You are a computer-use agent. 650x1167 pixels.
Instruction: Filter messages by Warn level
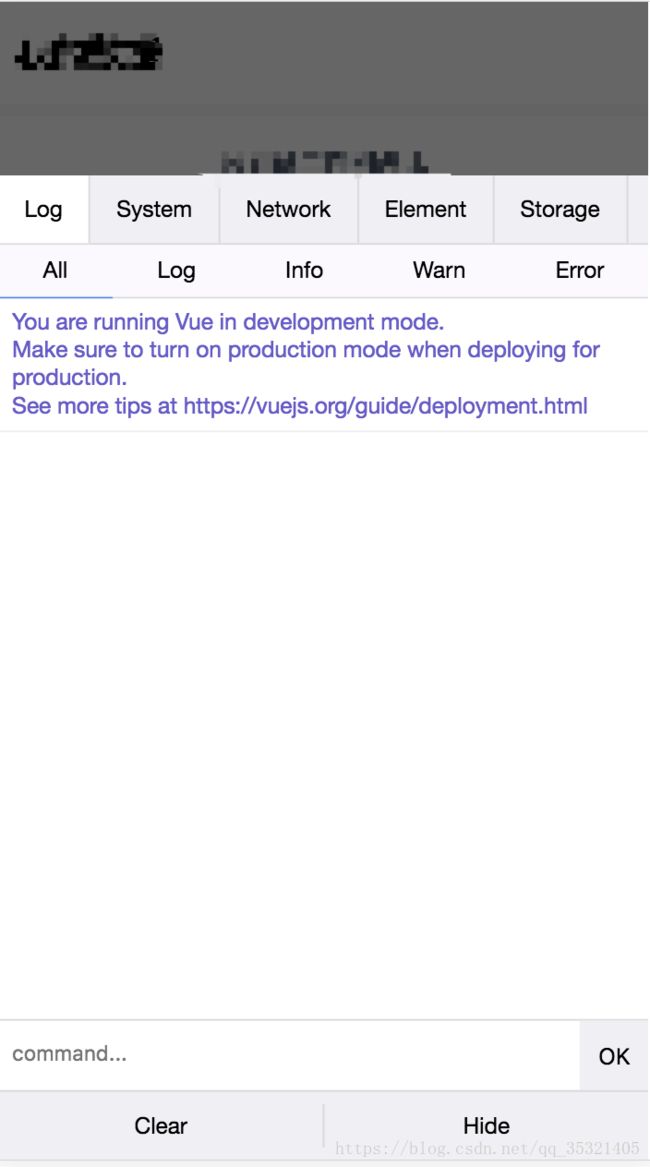[439, 270]
